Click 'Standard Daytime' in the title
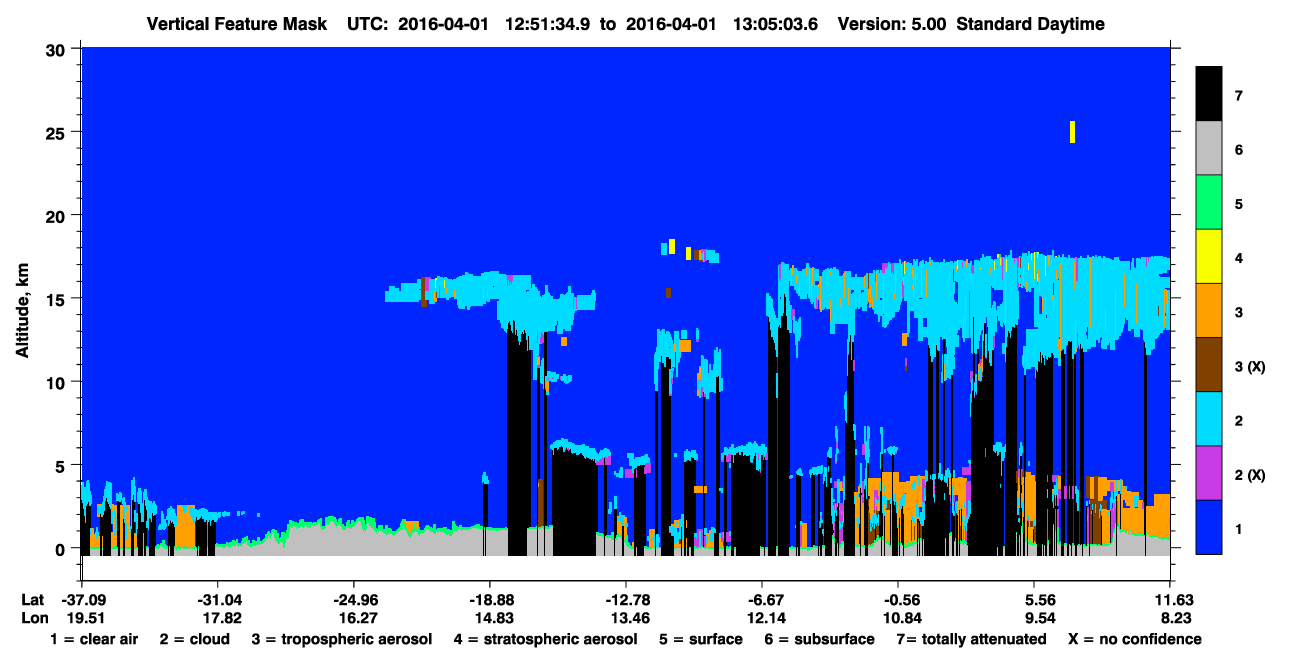This screenshot has width=1300, height=667. pos(1031,24)
